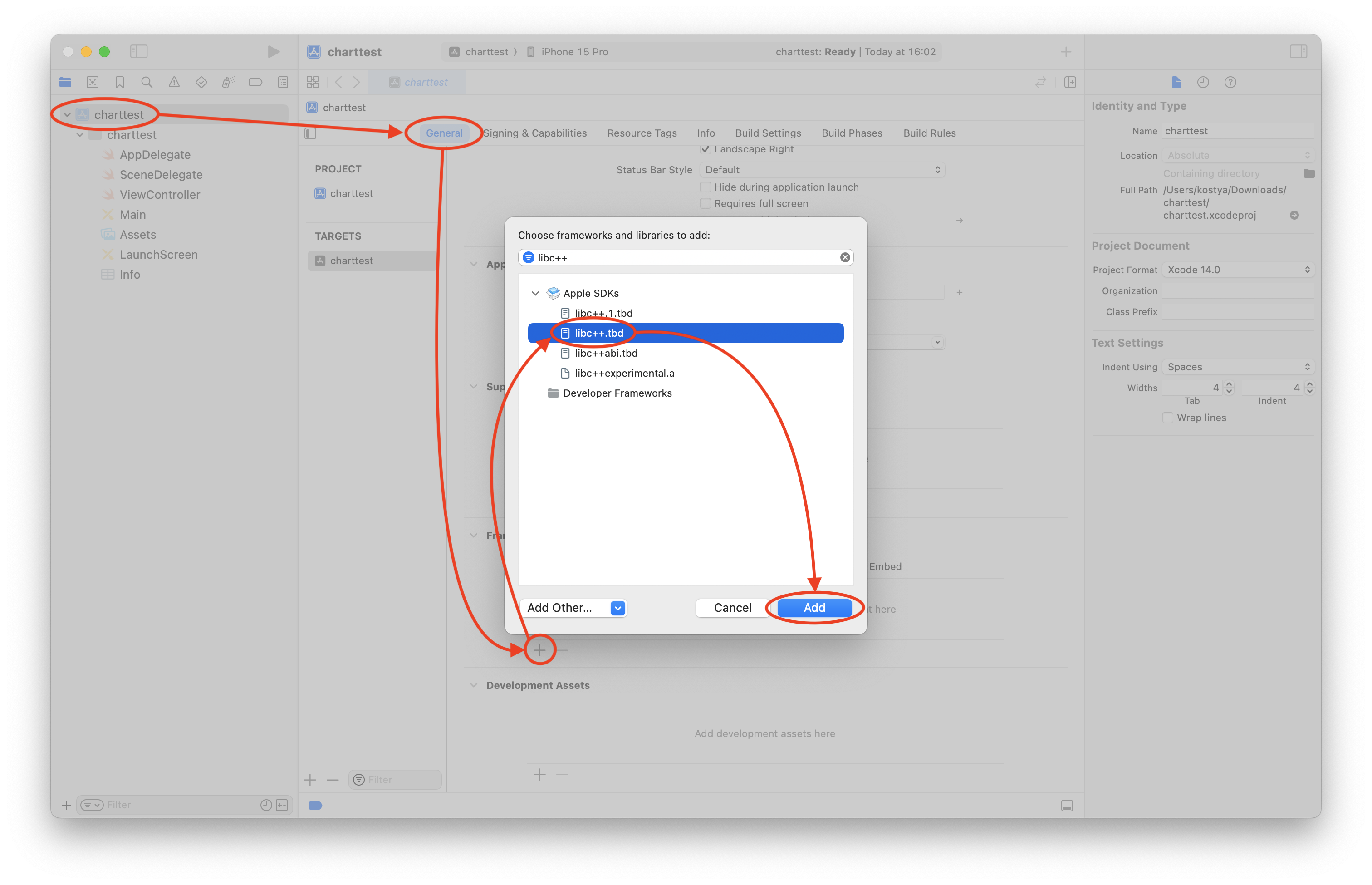Open the related items grid icon
1372x885 pixels.
[313, 82]
